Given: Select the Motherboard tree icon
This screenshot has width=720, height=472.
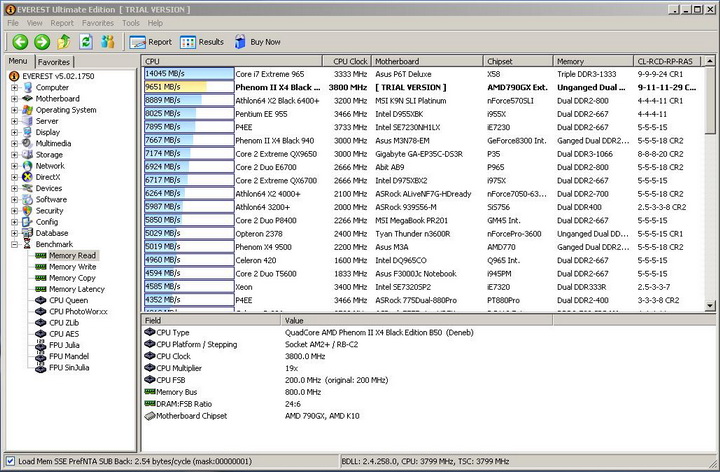Looking at the screenshot, I should click(28, 98).
